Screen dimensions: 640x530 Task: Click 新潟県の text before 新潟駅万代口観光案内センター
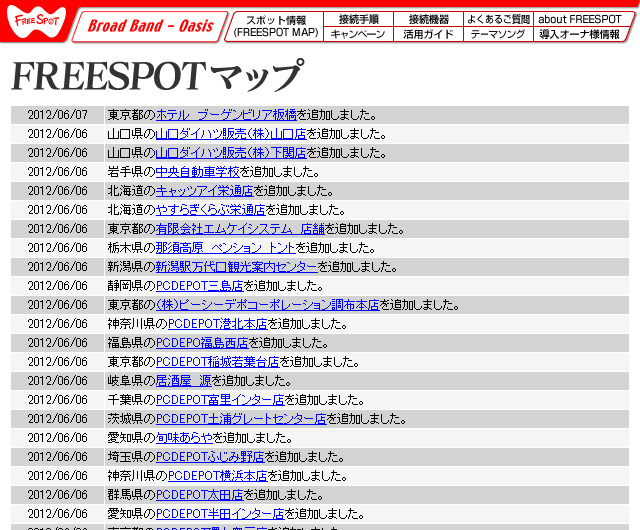(x=131, y=267)
